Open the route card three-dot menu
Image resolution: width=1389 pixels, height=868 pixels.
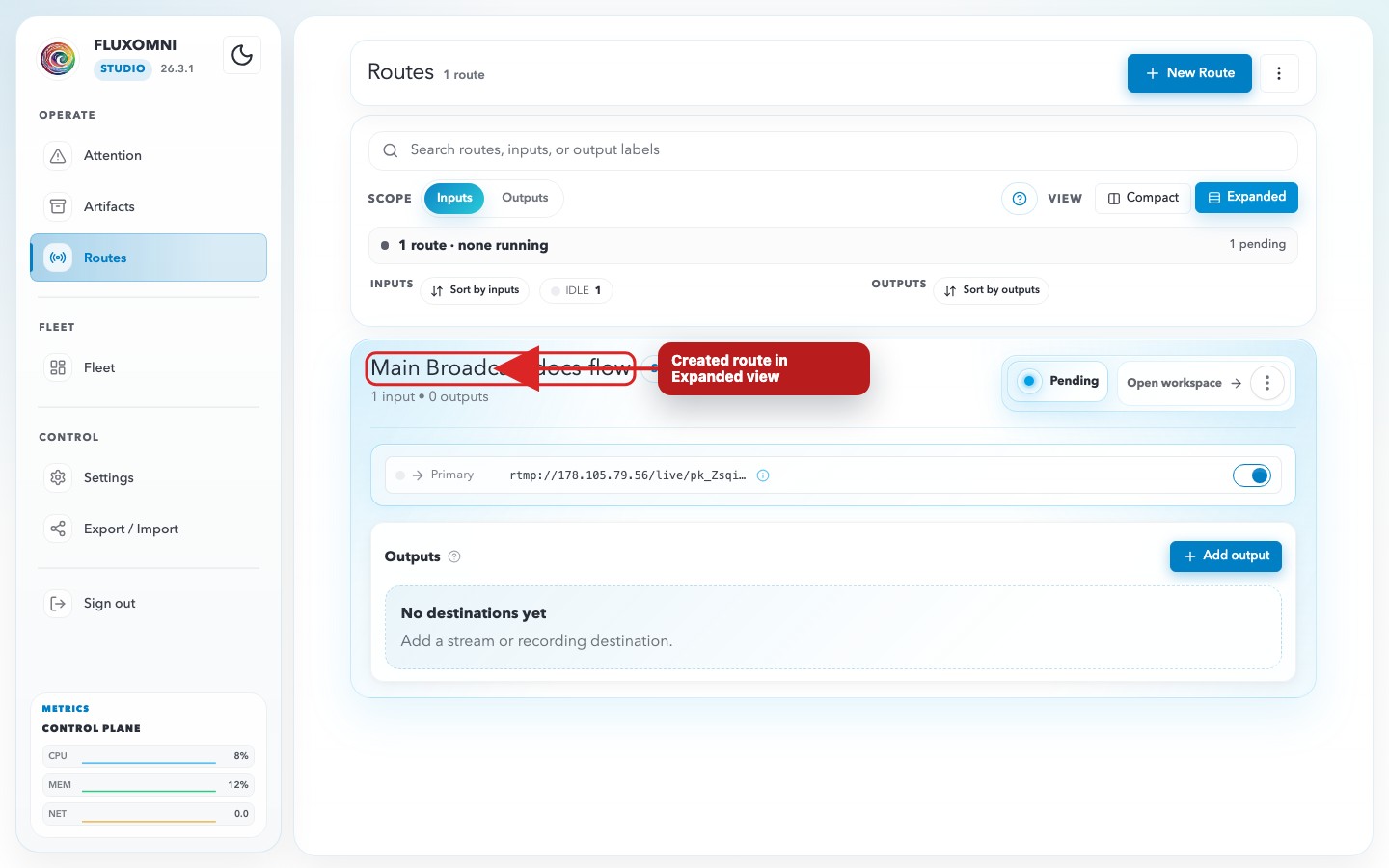1267,383
